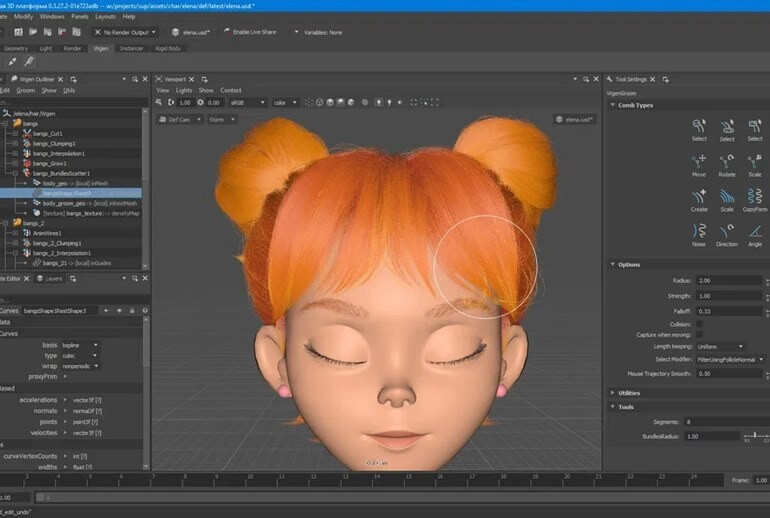Click the bangs_Cut1 scissors node icon
The width and height of the screenshot is (770, 518).
coord(29,133)
